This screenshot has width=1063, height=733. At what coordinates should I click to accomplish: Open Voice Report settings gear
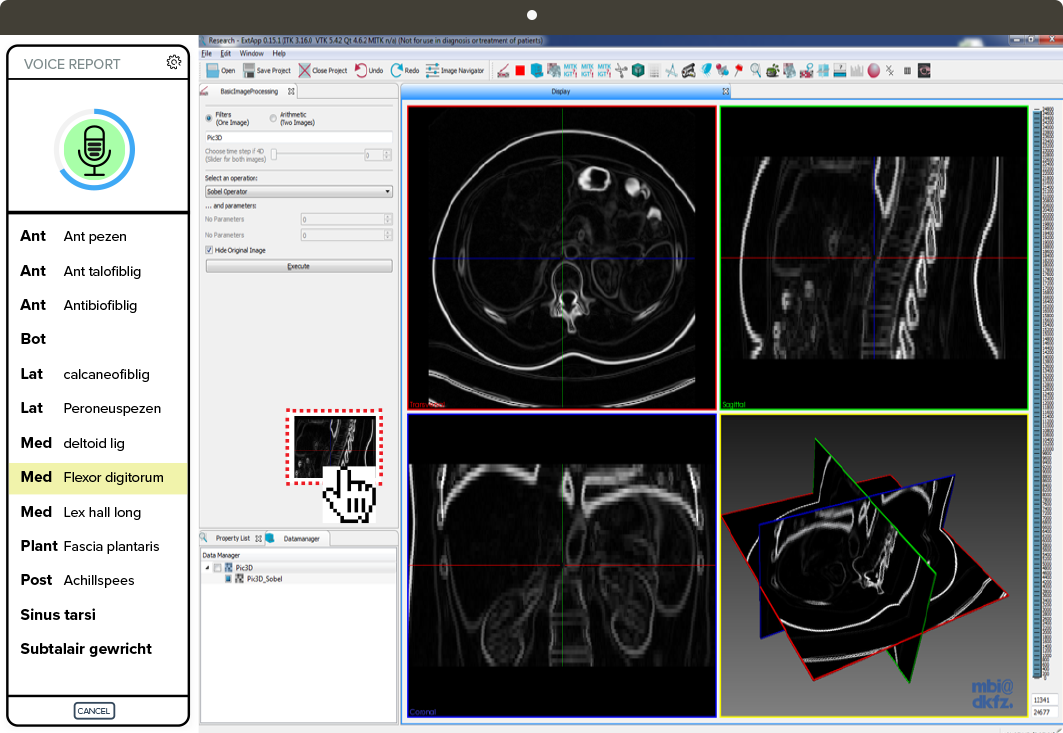coord(174,62)
